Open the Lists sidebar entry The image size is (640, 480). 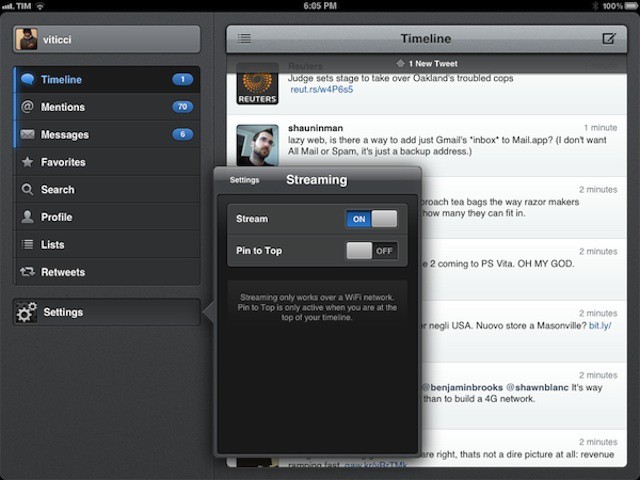pos(107,244)
